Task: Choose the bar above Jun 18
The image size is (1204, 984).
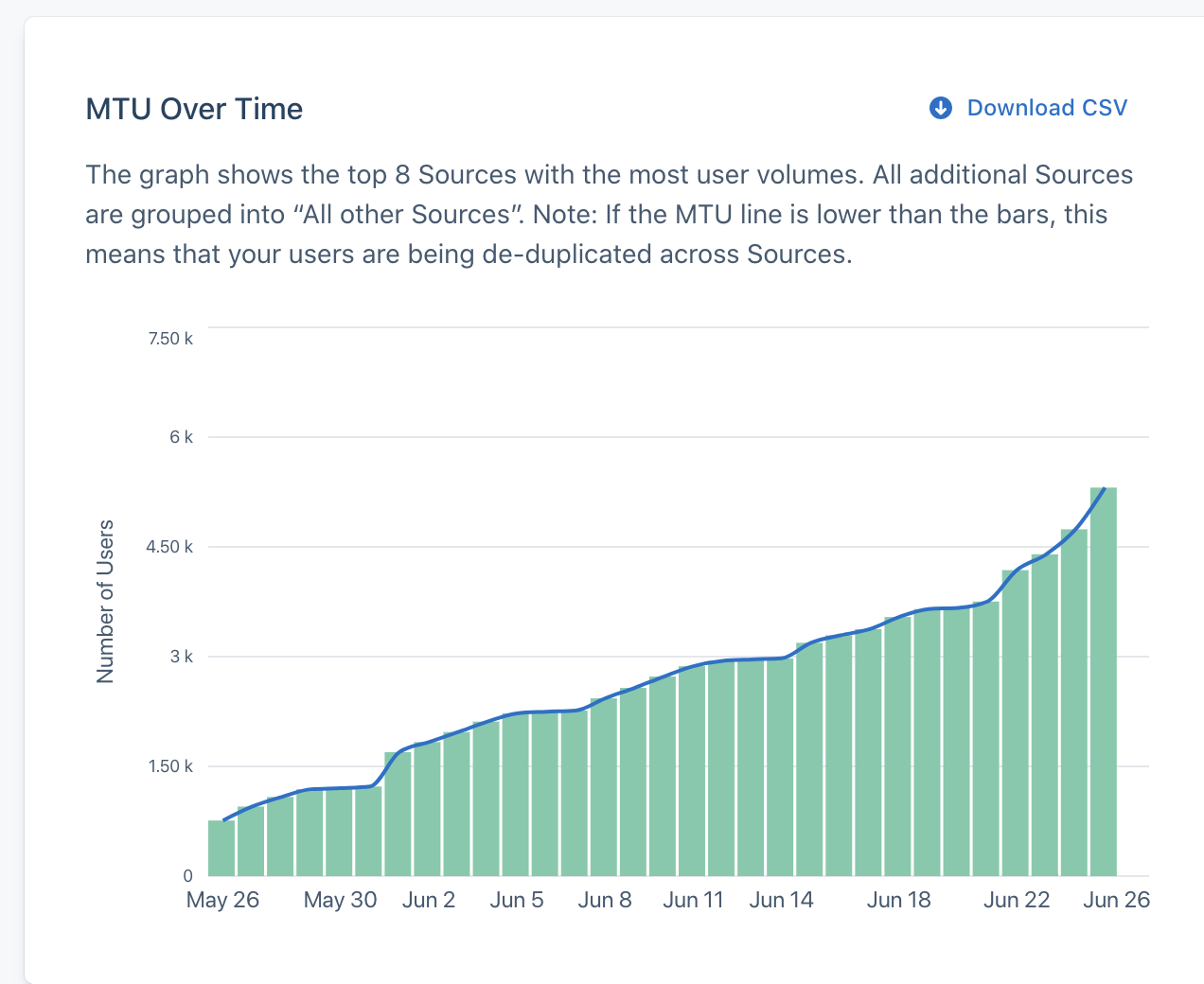Action: click(897, 747)
